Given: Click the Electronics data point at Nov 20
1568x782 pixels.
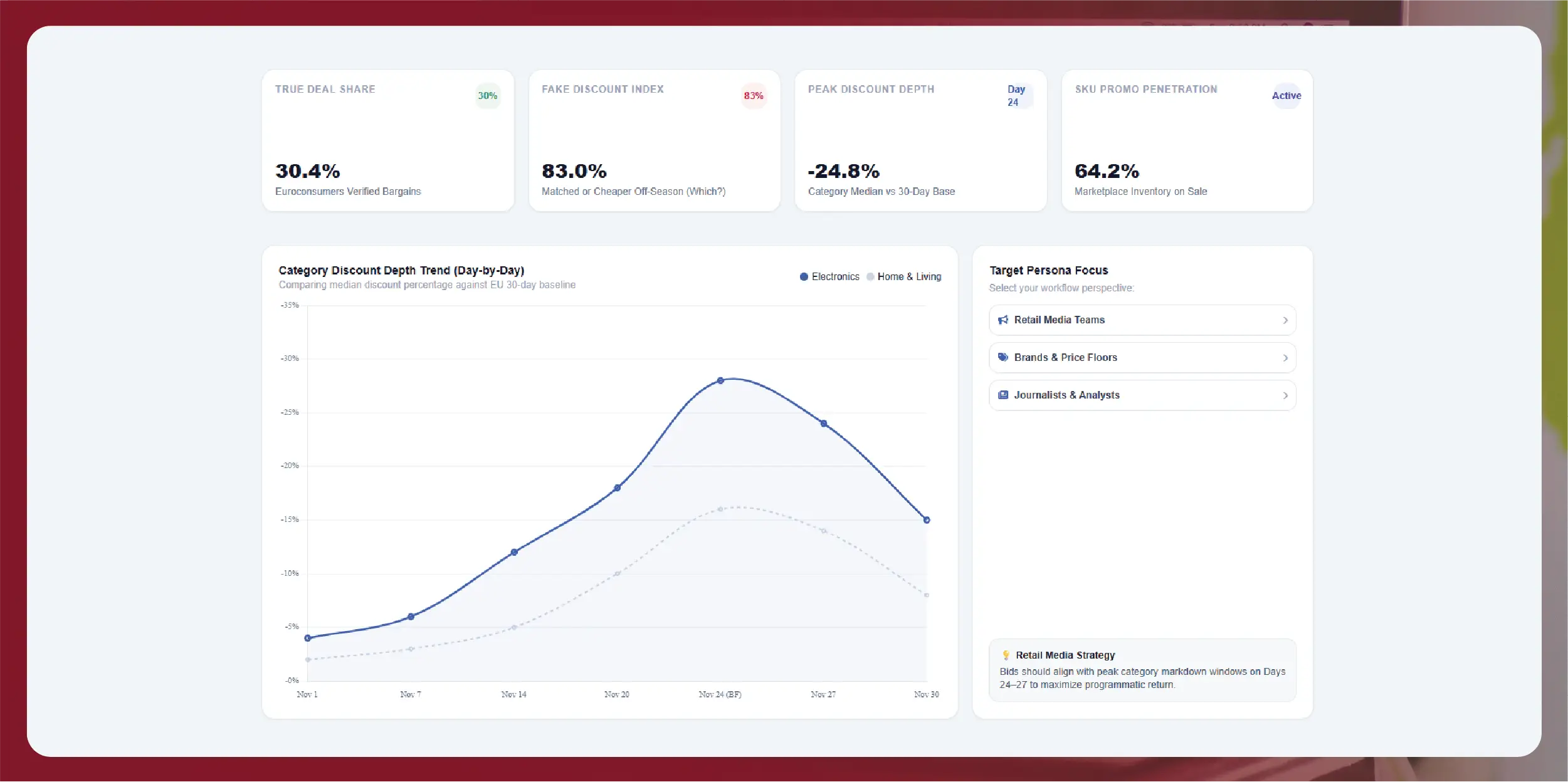Looking at the screenshot, I should click(617, 487).
